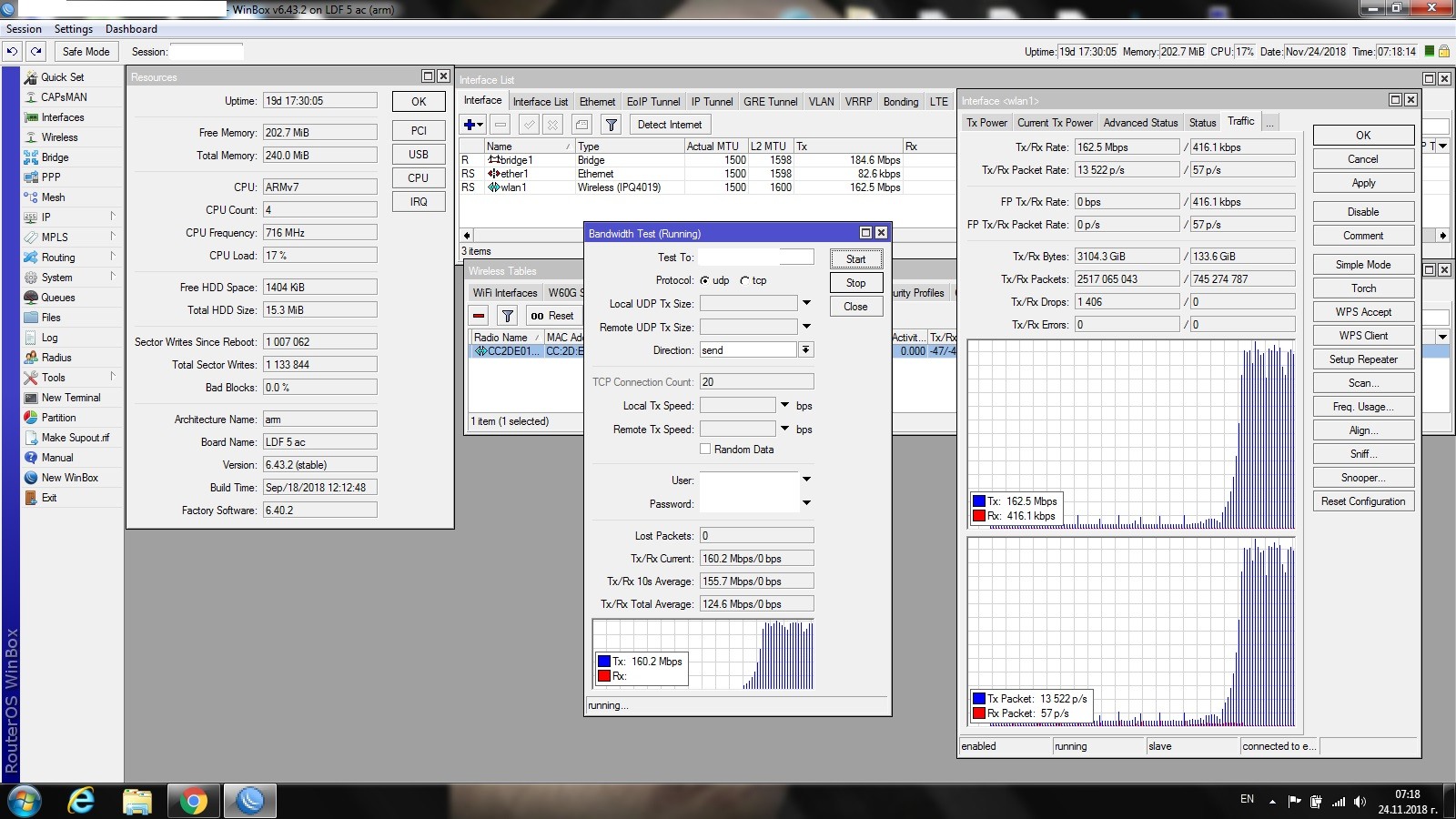
Task: Select the tcp protocol radio button
Action: [744, 280]
